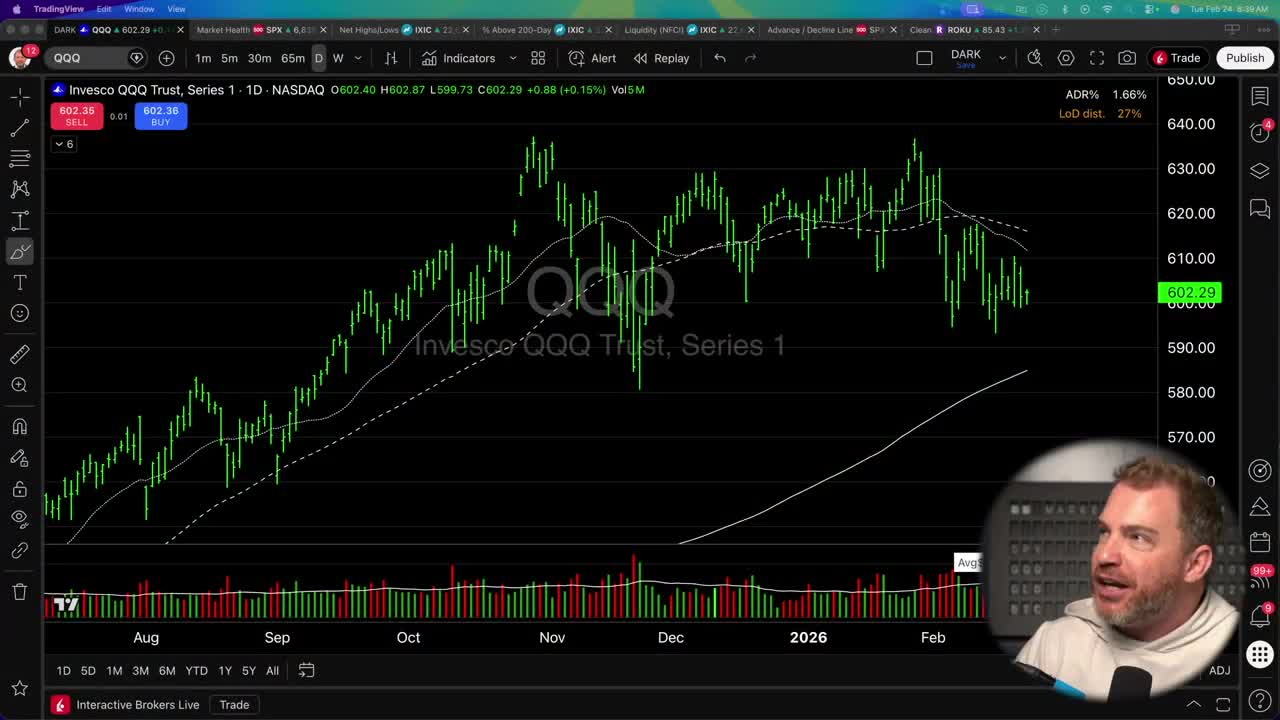The width and height of the screenshot is (1280, 720).
Task: Choose the patterns drawing tool
Action: point(19,189)
